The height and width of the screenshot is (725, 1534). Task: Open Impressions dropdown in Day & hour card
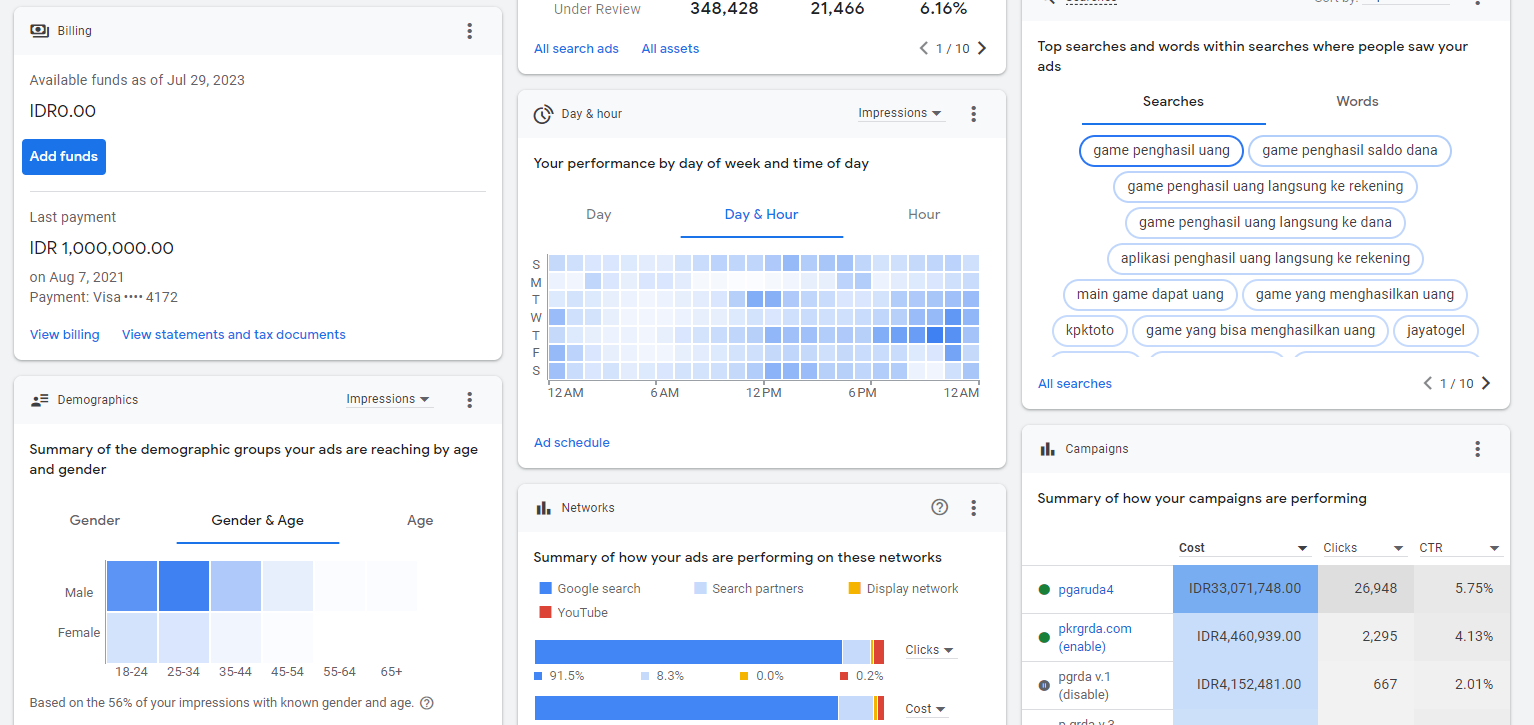900,114
